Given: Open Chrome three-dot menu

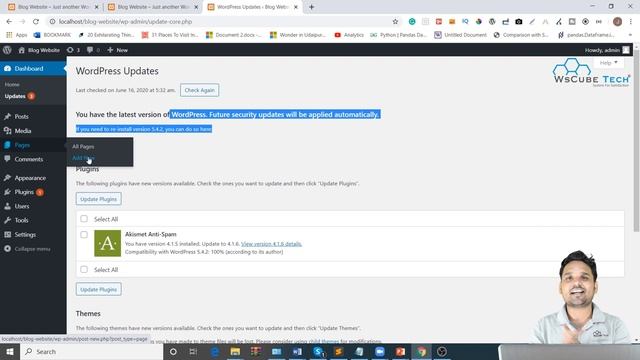Looking at the screenshot, I should [631, 22].
